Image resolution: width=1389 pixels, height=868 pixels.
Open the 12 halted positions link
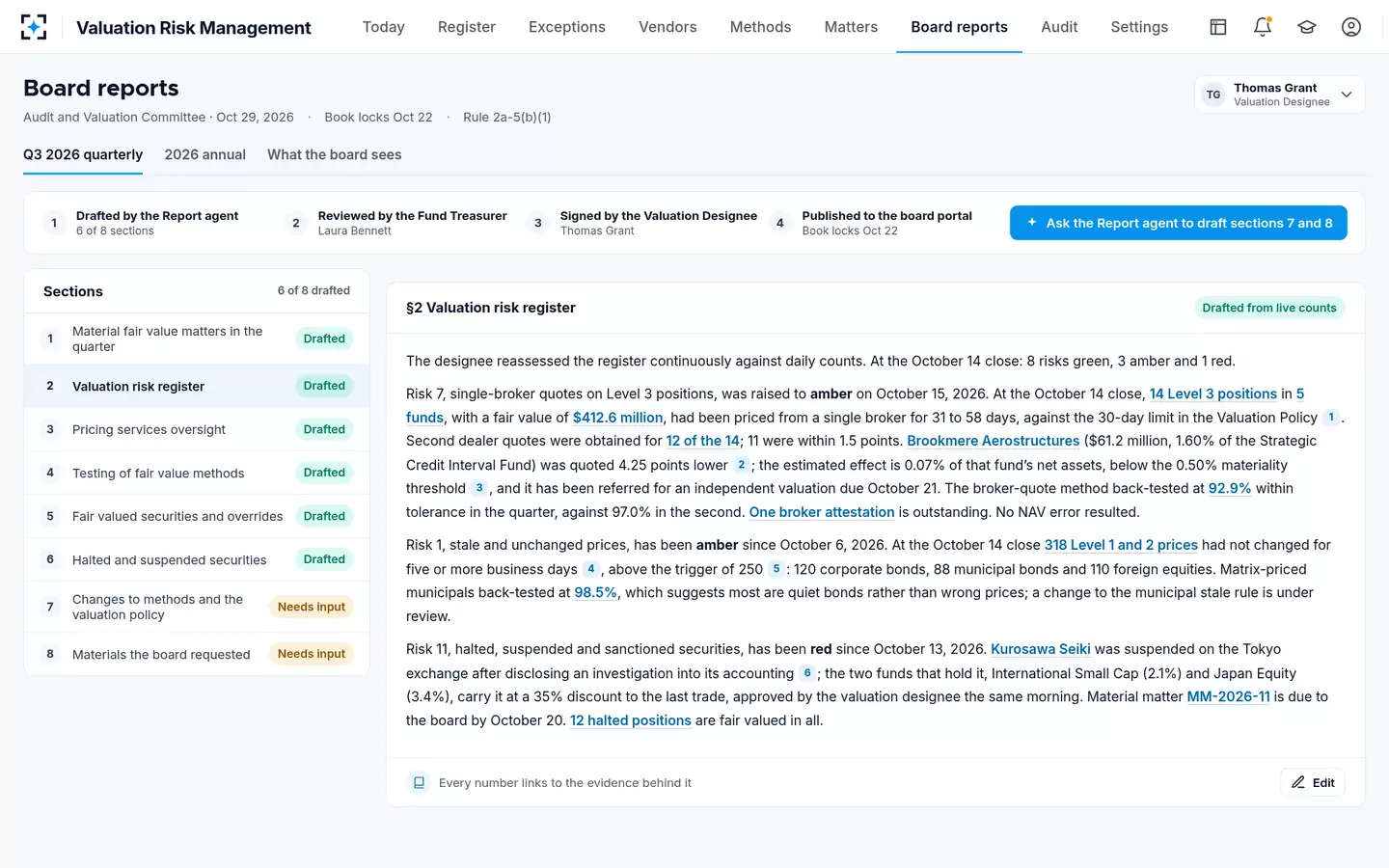coord(631,720)
